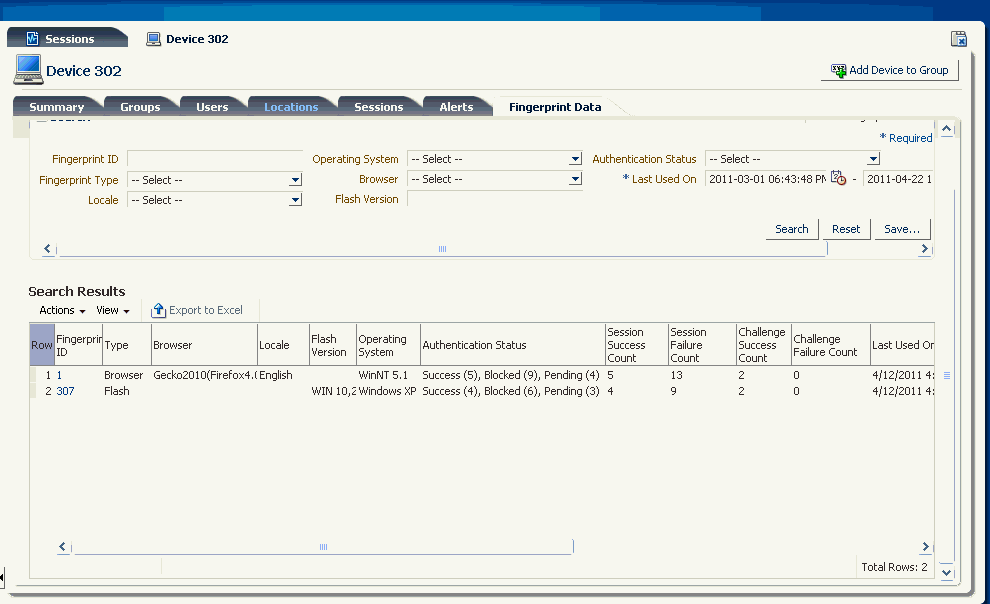
Task: Open fingerprint ID 307 link
Action: (x=66, y=391)
